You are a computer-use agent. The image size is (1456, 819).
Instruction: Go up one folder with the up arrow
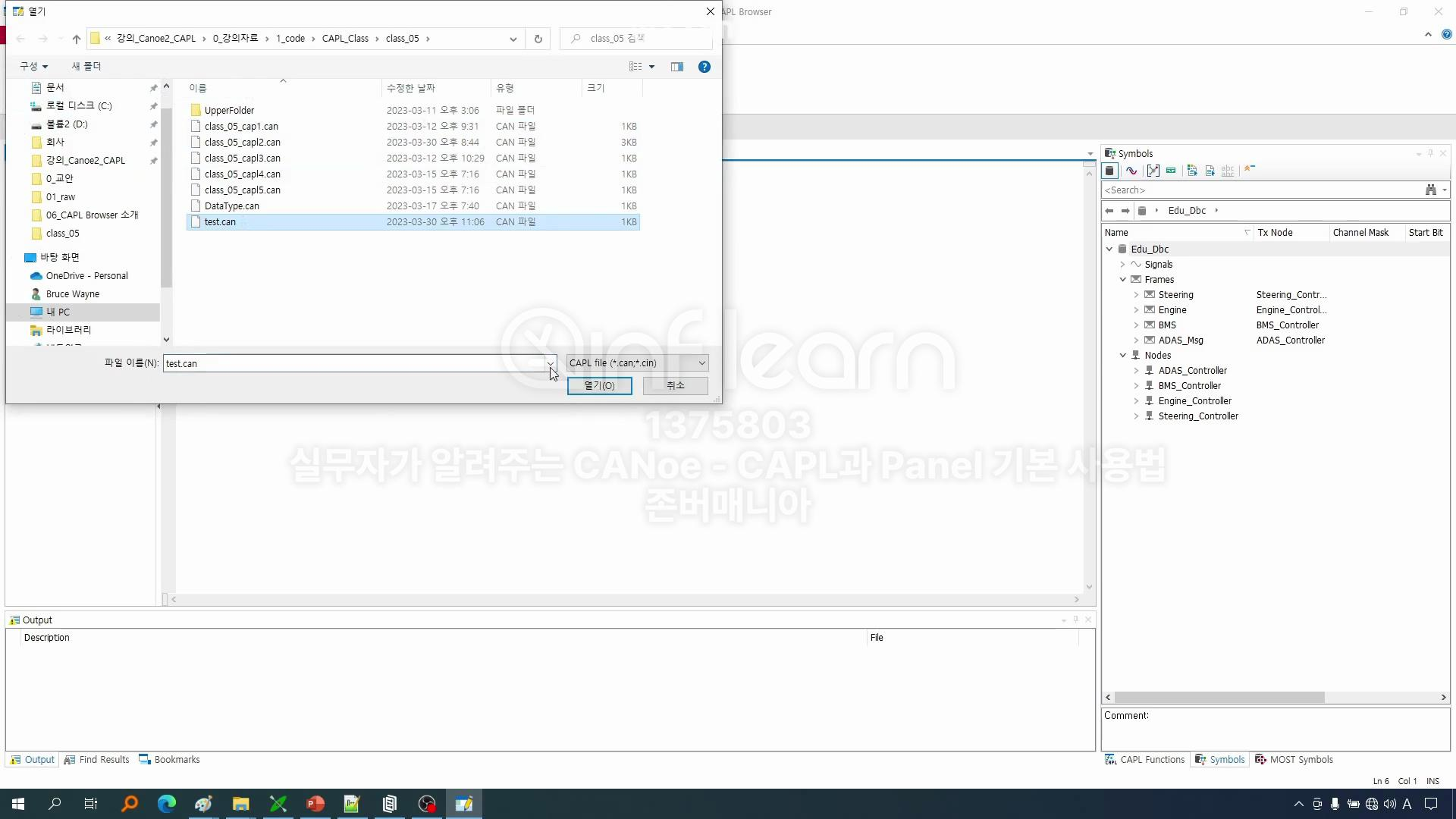pyautogui.click(x=77, y=39)
